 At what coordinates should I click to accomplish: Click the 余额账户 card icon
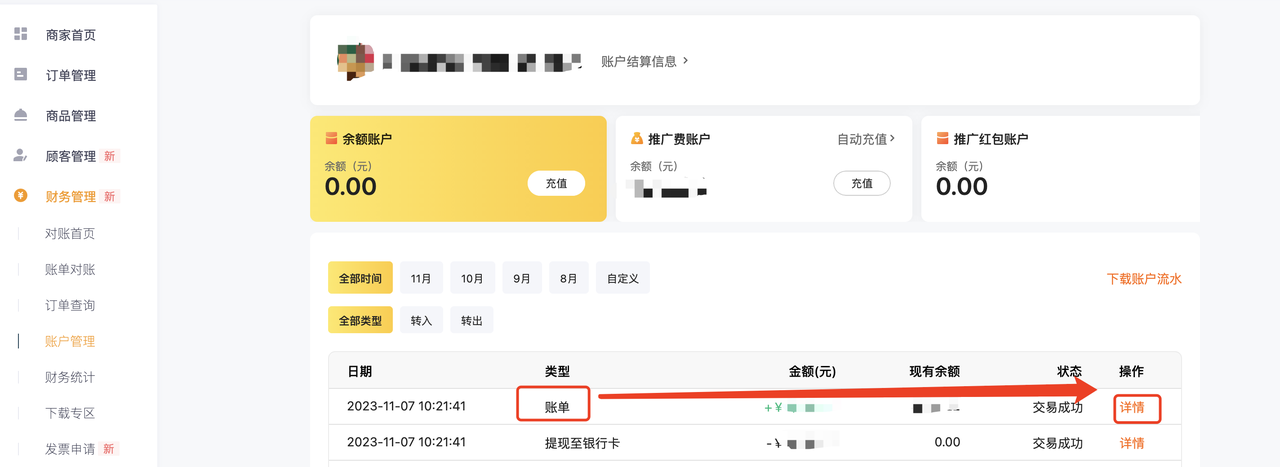331,139
